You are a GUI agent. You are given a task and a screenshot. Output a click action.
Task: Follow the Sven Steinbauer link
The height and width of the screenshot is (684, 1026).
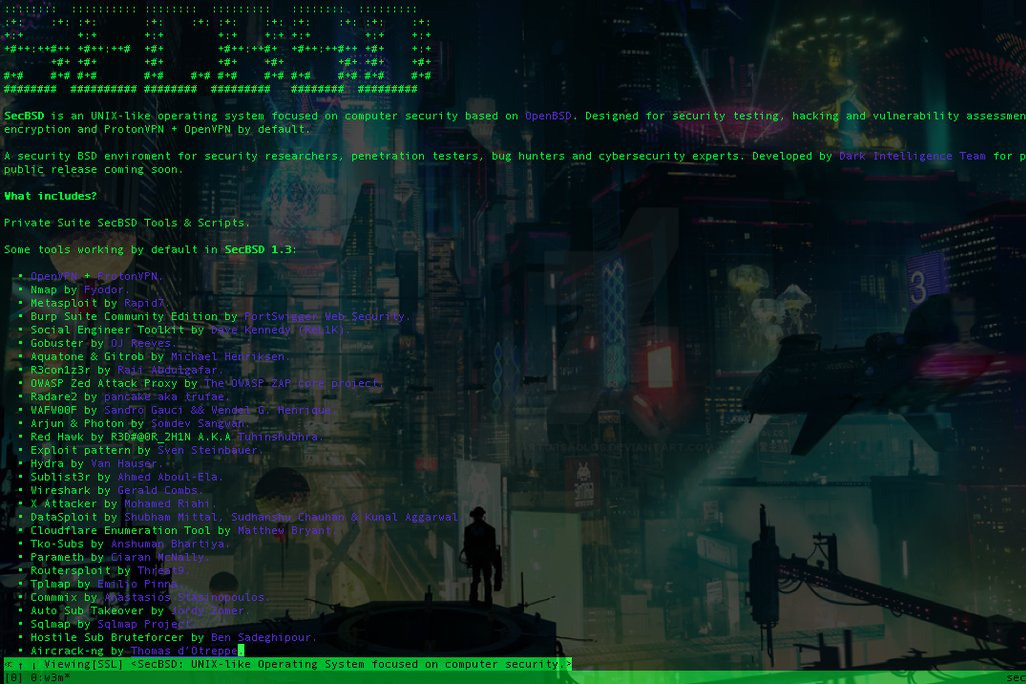click(x=207, y=450)
